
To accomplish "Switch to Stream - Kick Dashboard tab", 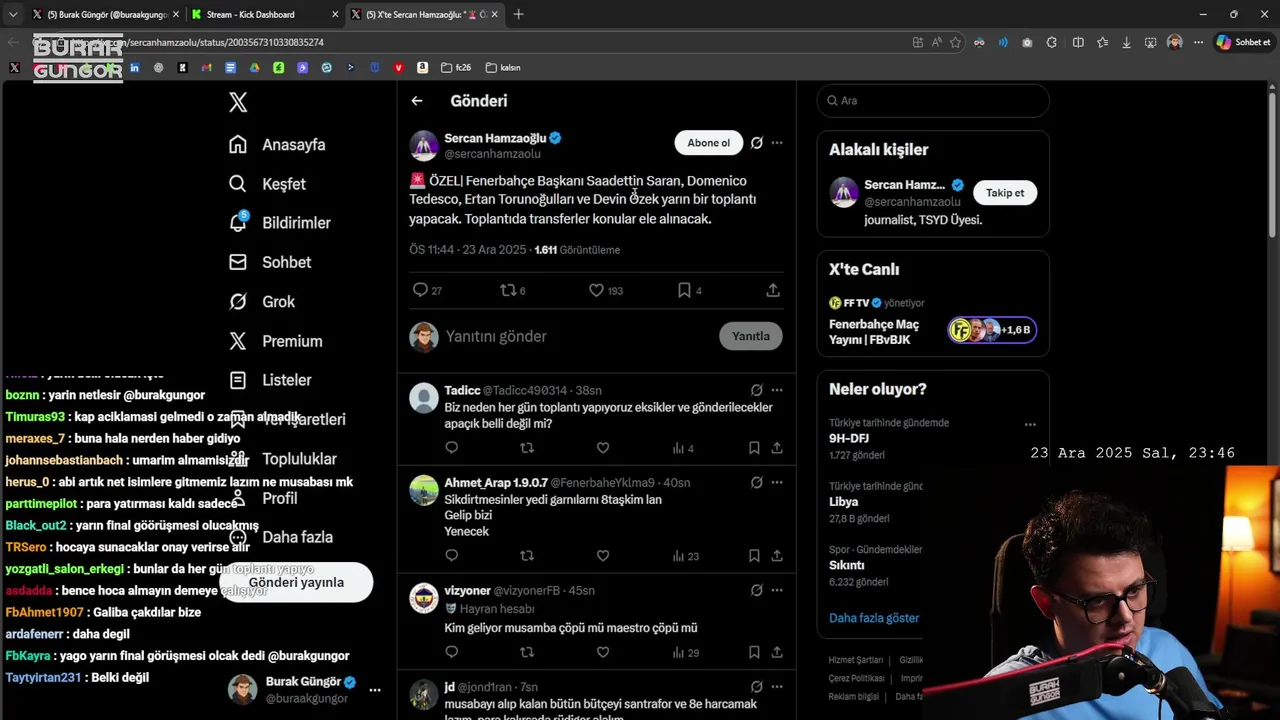I will [264, 14].
